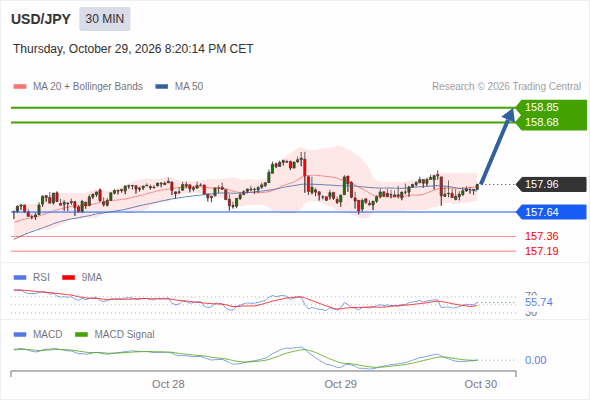
Task: Click the Oct 28 time axis label
Action: click(x=168, y=384)
